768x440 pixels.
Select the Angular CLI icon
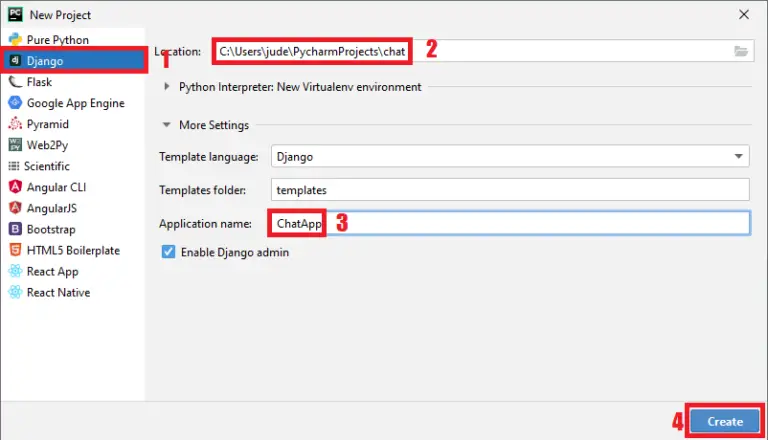15,187
